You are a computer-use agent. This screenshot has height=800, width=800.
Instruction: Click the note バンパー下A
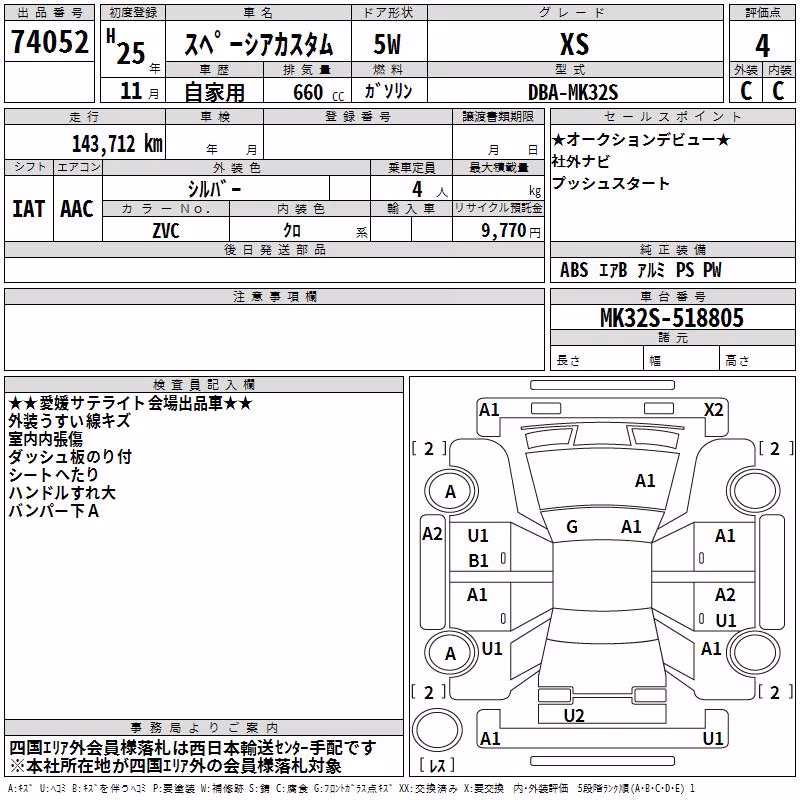tap(54, 510)
